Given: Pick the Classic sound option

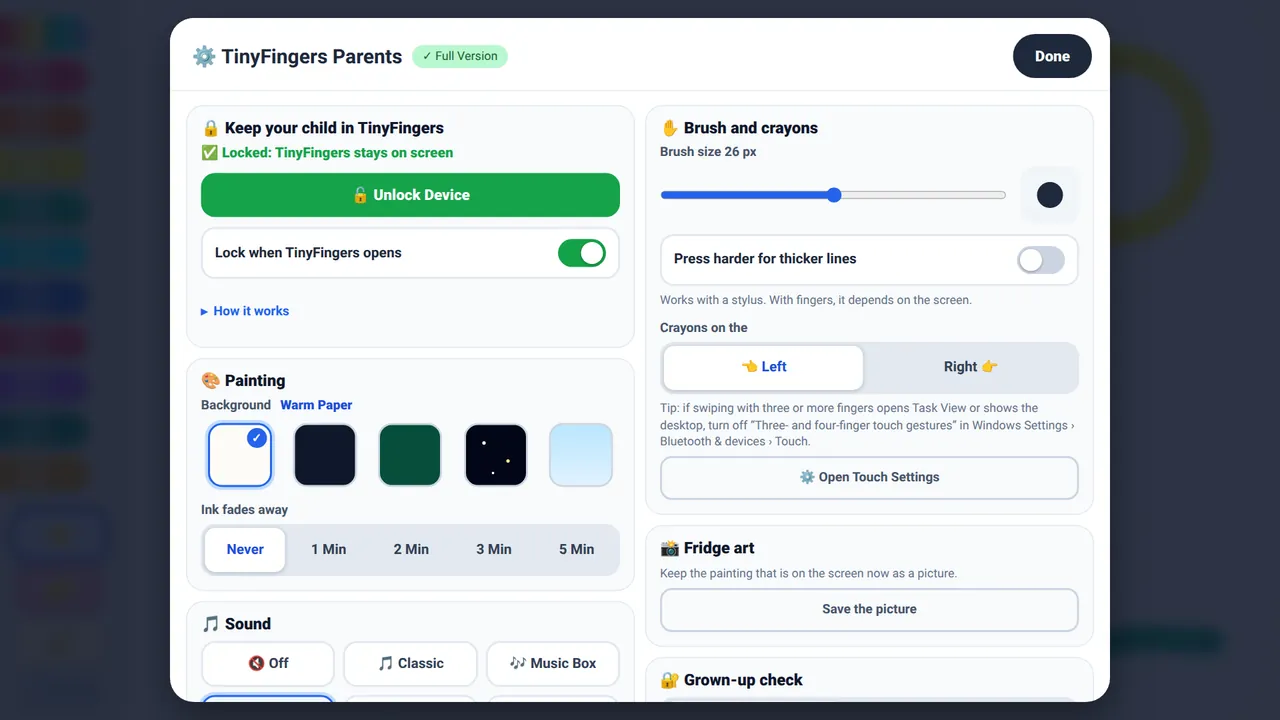Looking at the screenshot, I should click(x=411, y=663).
